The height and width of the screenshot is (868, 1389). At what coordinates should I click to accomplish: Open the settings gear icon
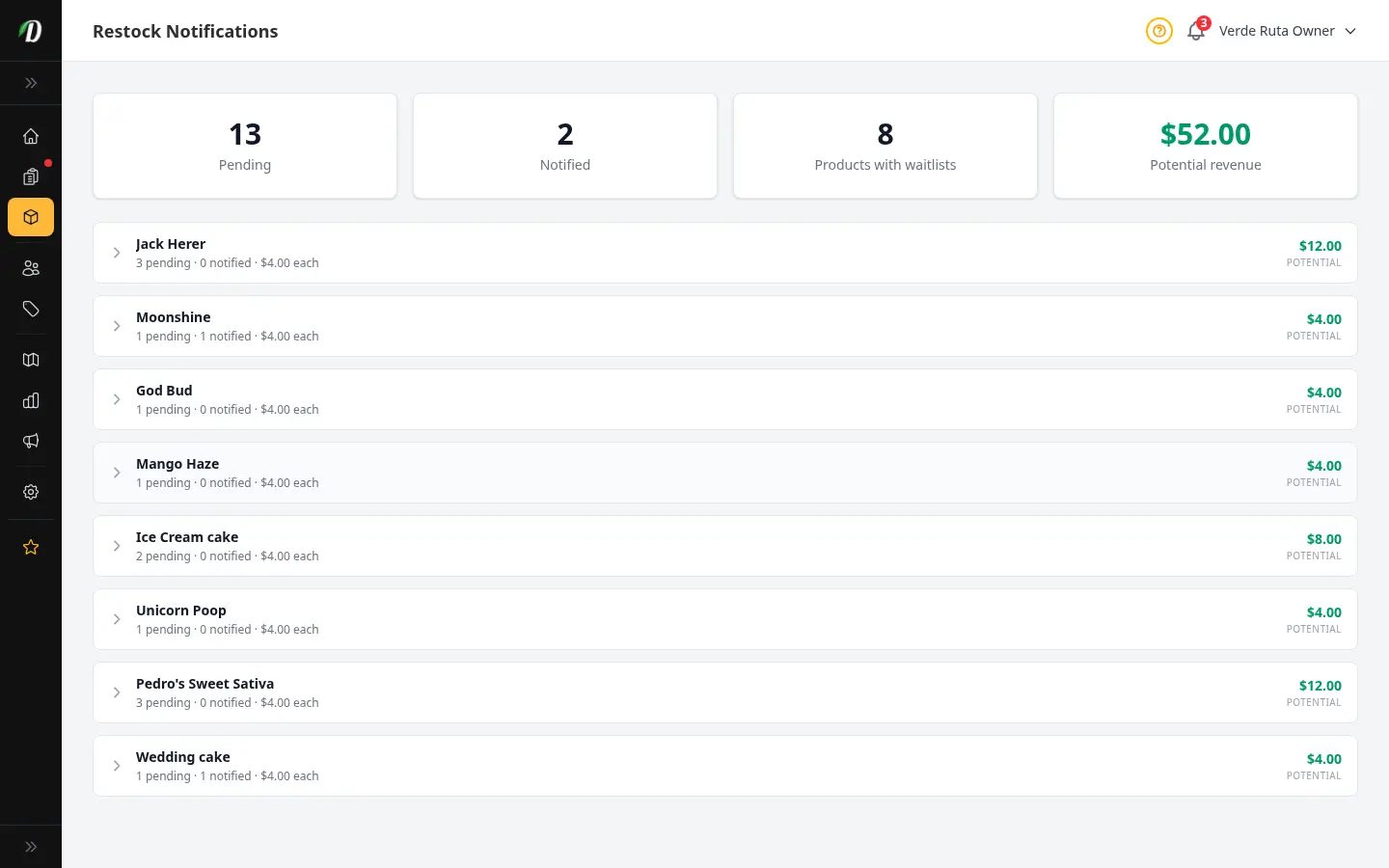point(31,492)
